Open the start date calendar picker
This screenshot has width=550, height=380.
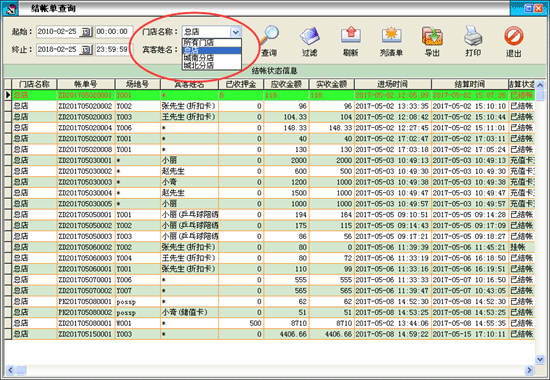(x=86, y=32)
